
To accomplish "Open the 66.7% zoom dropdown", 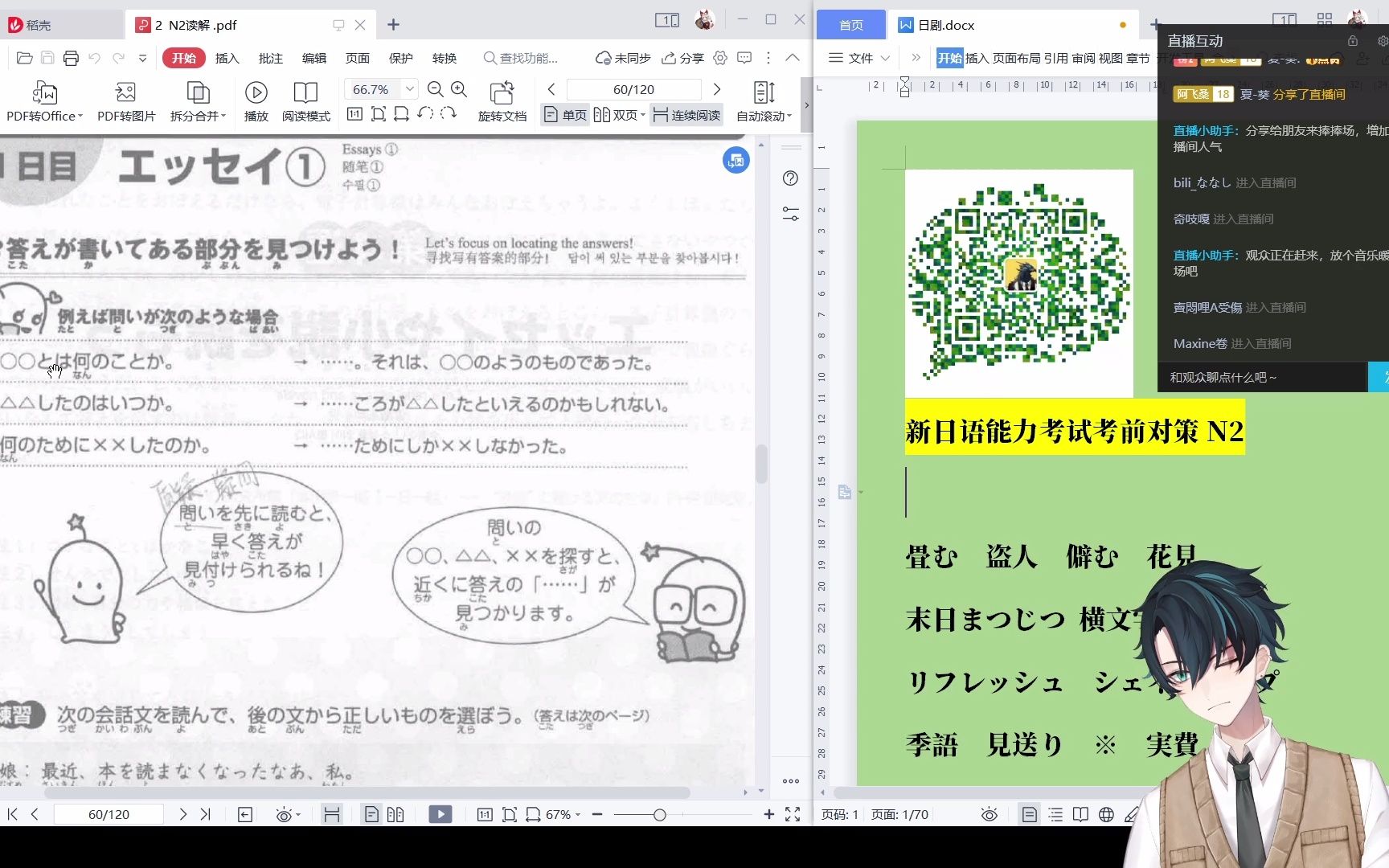I will tap(410, 89).
